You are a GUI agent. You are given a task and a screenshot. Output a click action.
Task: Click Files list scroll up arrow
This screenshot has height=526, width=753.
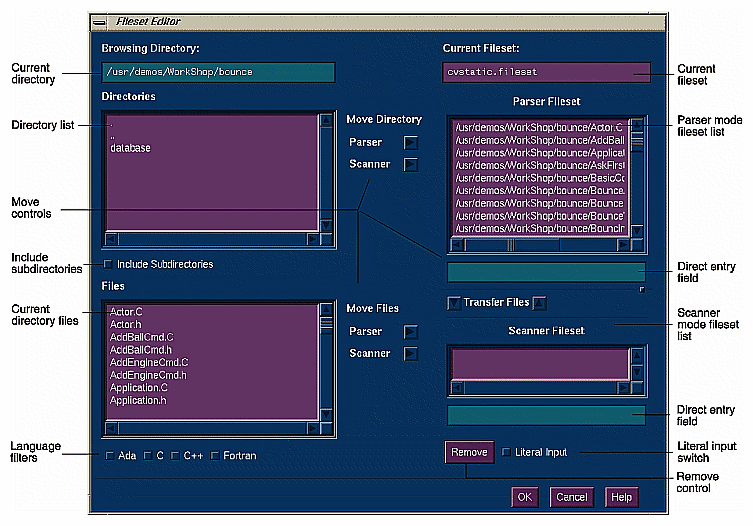[x=326, y=309]
